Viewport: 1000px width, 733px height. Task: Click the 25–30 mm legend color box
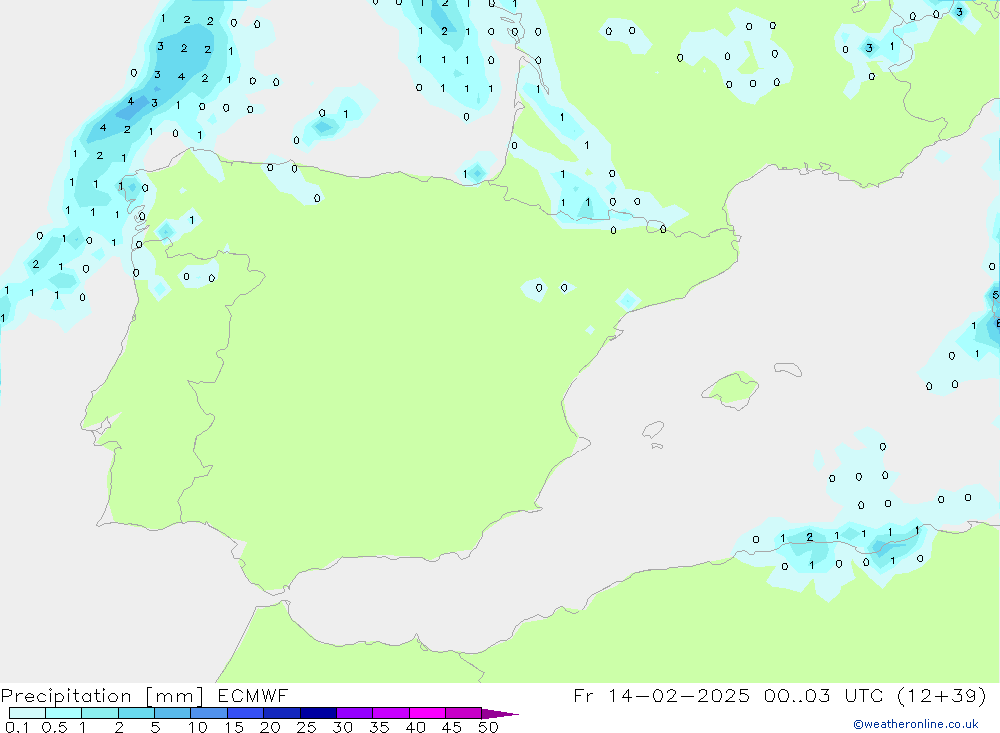click(x=318, y=713)
